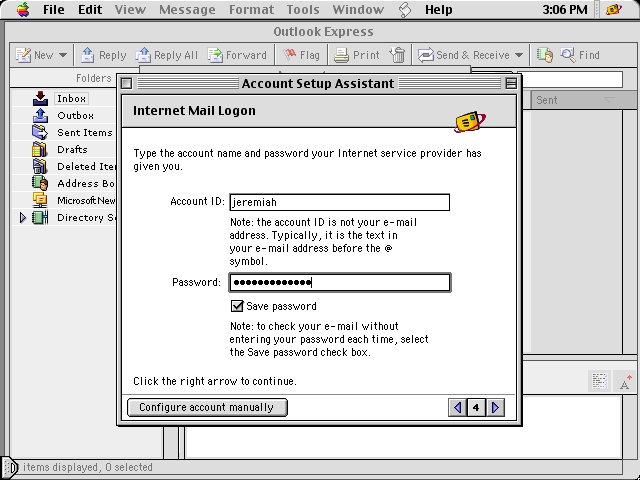Click the Flag toolbar icon
Image resolution: width=640 pixels, height=480 pixels.
[290, 55]
